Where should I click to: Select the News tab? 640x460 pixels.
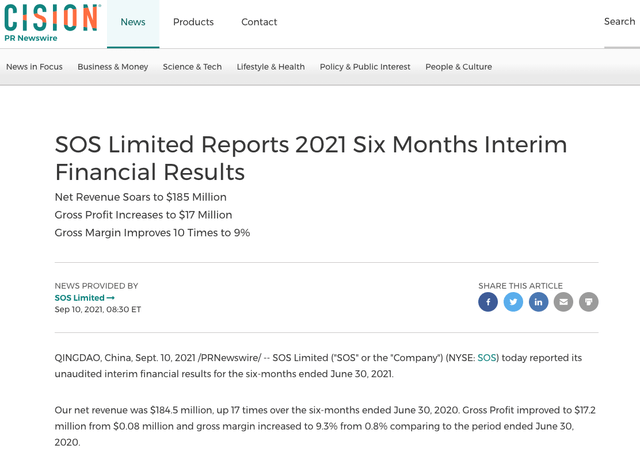click(x=133, y=22)
